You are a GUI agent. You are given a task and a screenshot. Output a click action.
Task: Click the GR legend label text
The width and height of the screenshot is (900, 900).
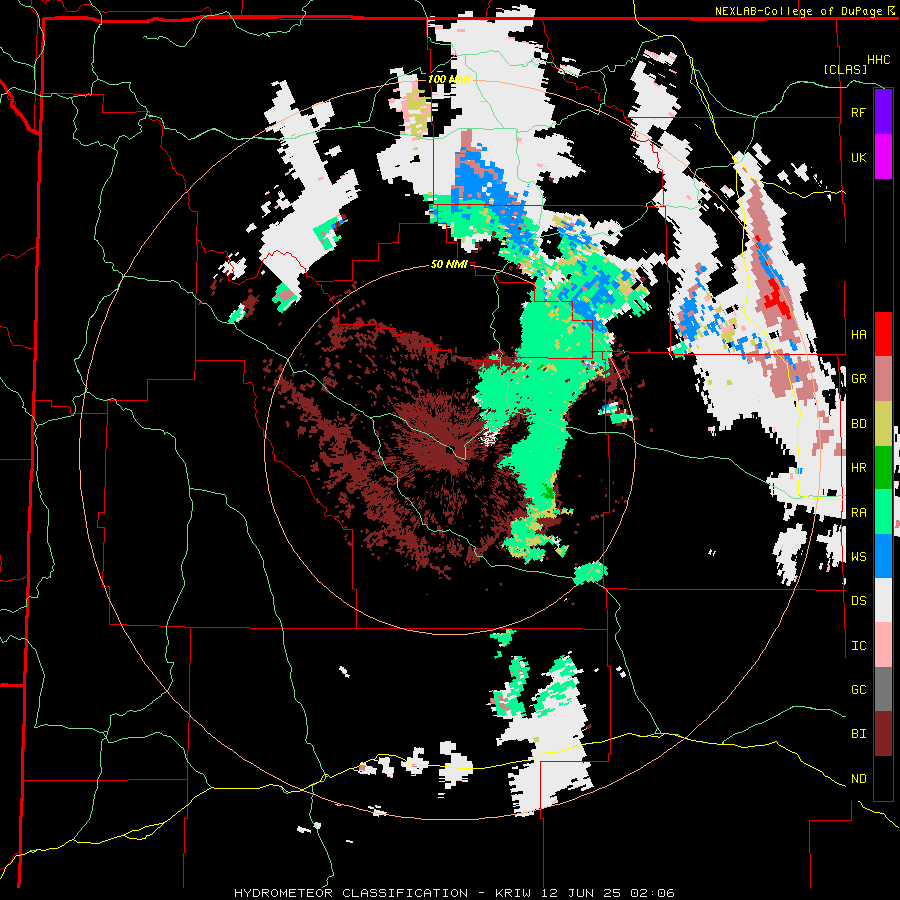[858, 379]
